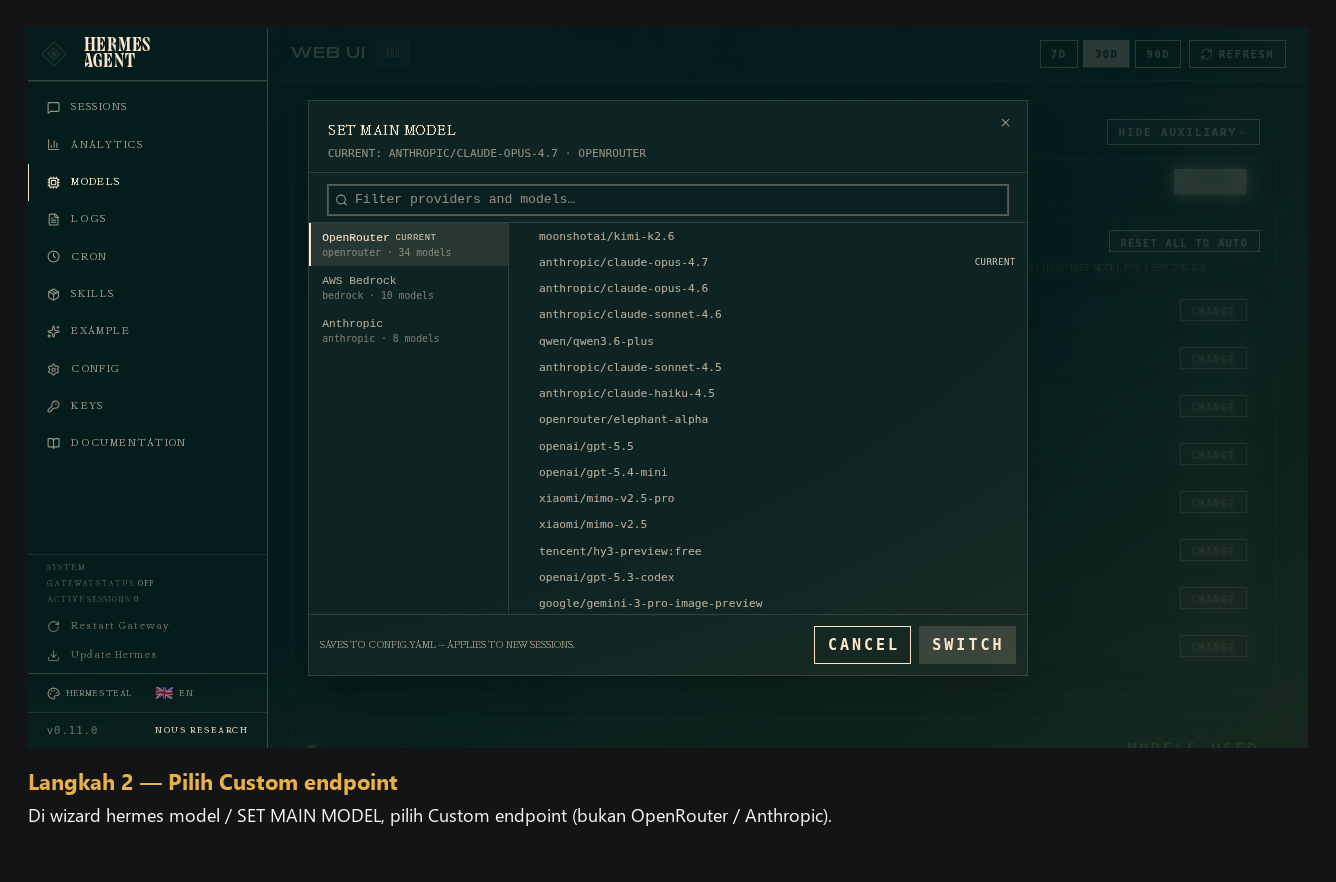Select the OpenRouter provider
Viewport: 1336px width, 882px height.
[x=409, y=244]
